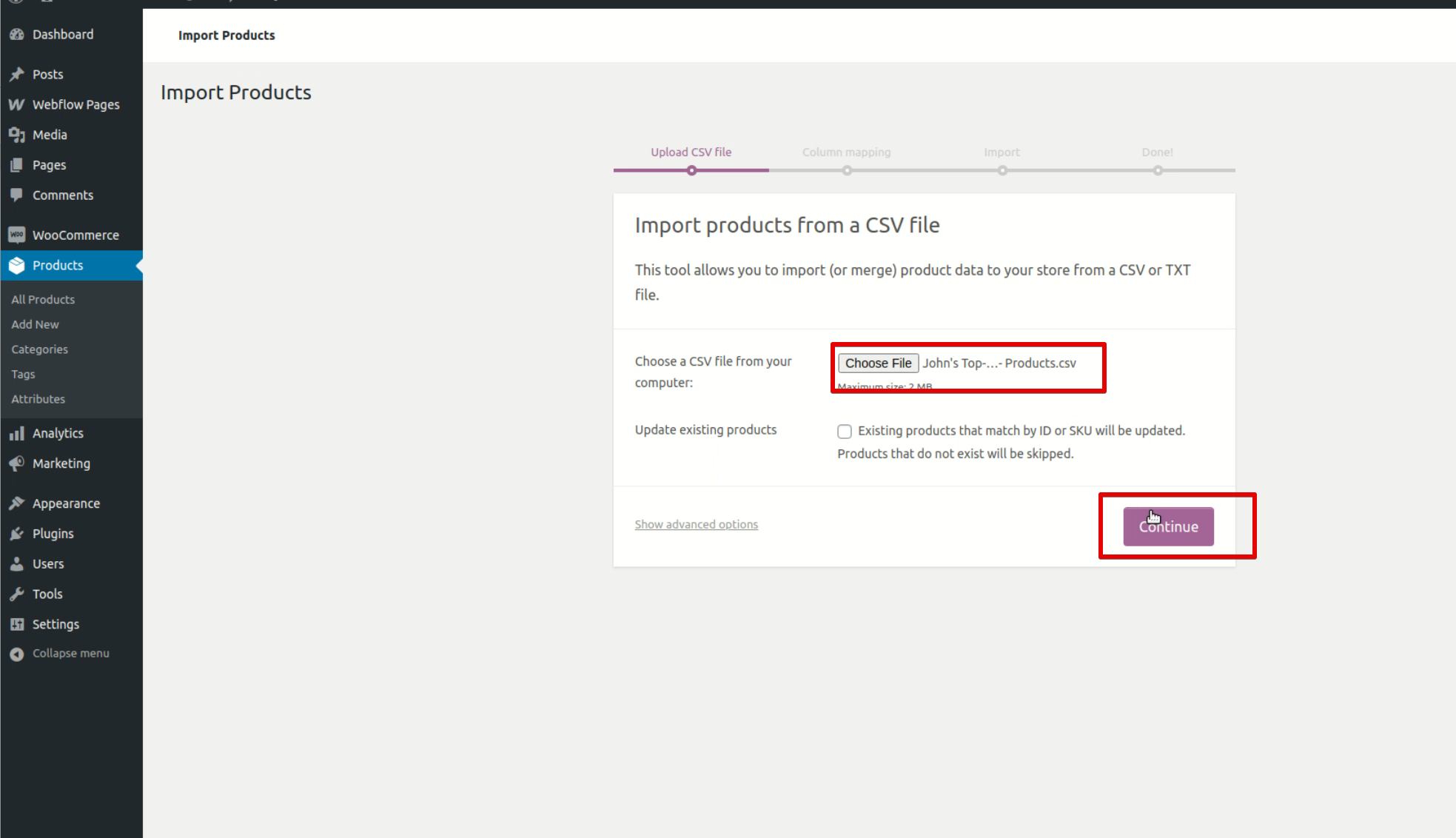The height and width of the screenshot is (838, 1456).
Task: Click the Users person icon
Action: (16, 564)
